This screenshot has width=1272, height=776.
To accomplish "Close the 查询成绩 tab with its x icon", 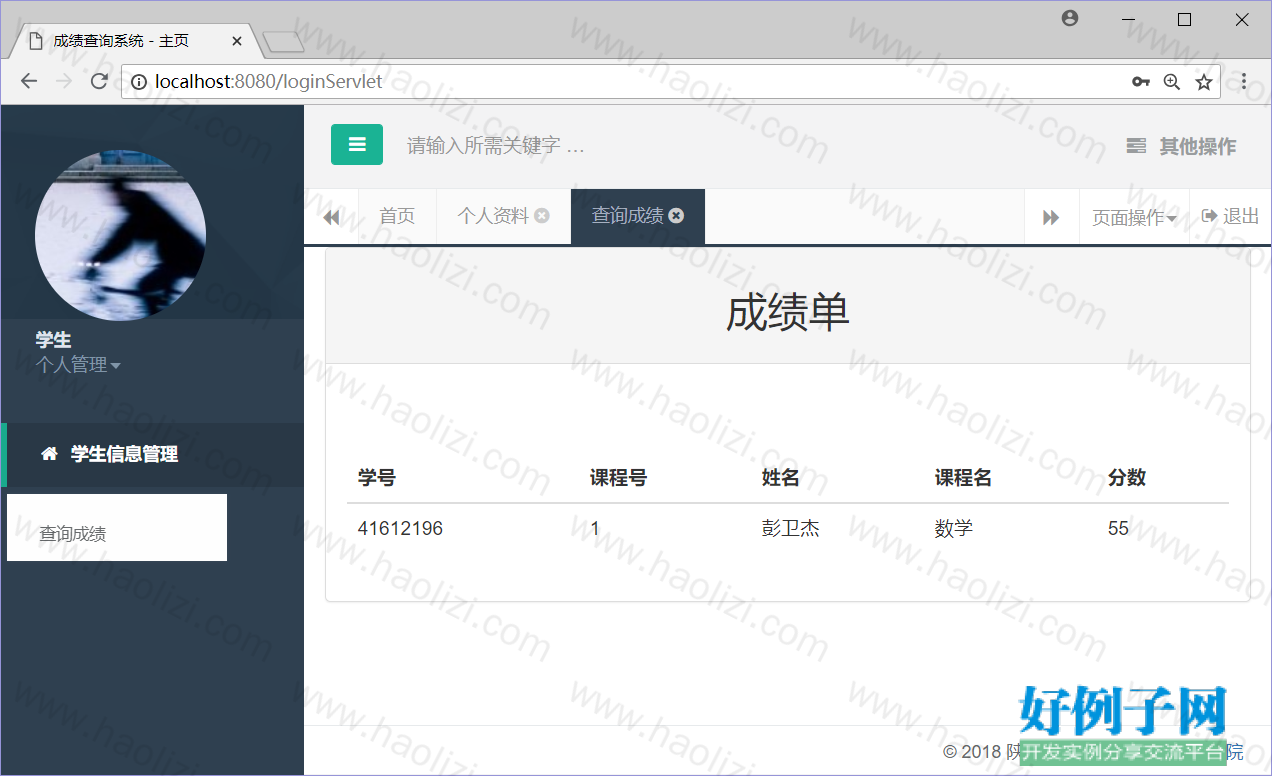I will (677, 215).
